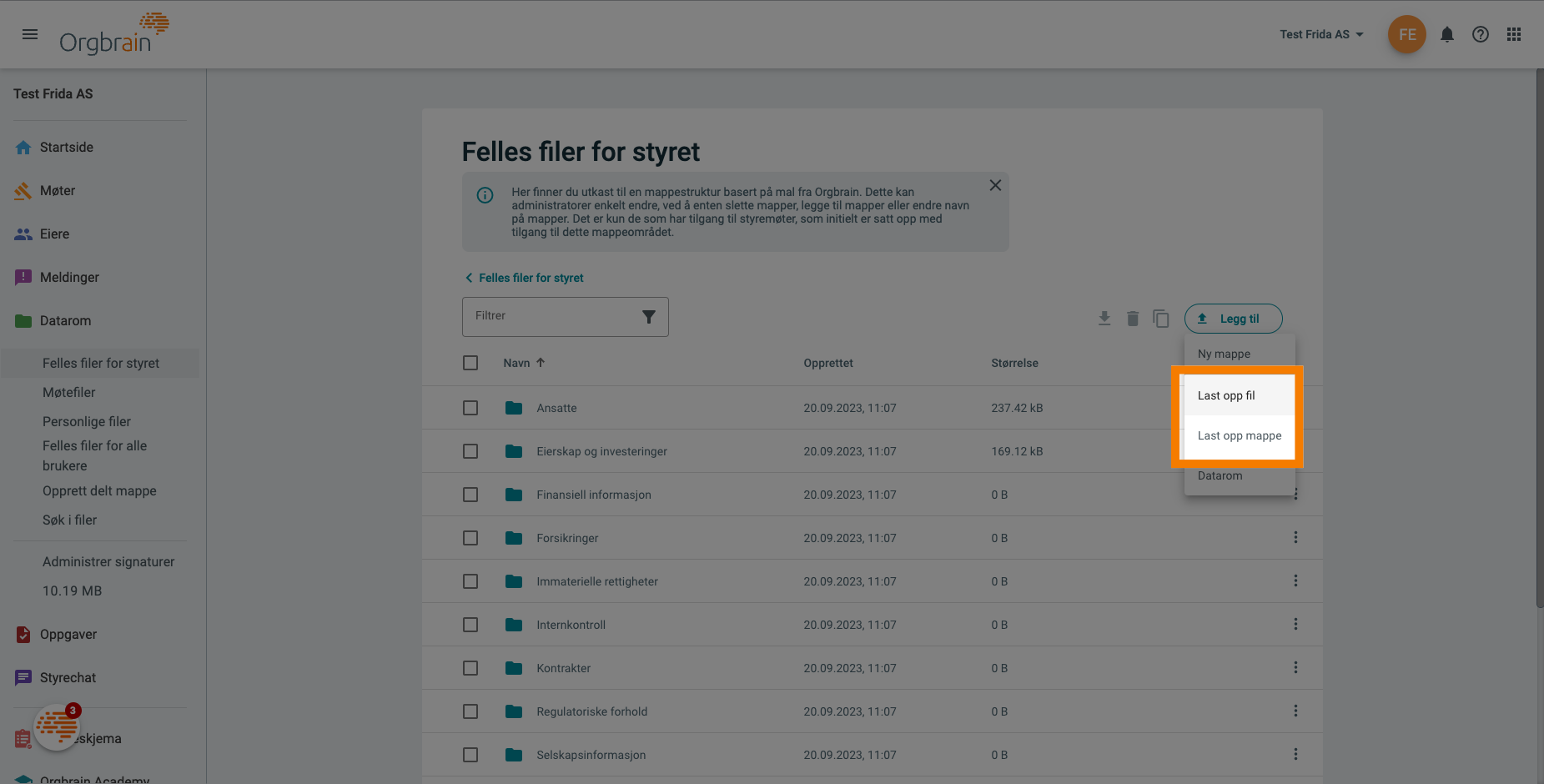Screen dimensions: 1544x784
Task: Open more options for Regulatoriske forhold row
Action: point(1295,711)
